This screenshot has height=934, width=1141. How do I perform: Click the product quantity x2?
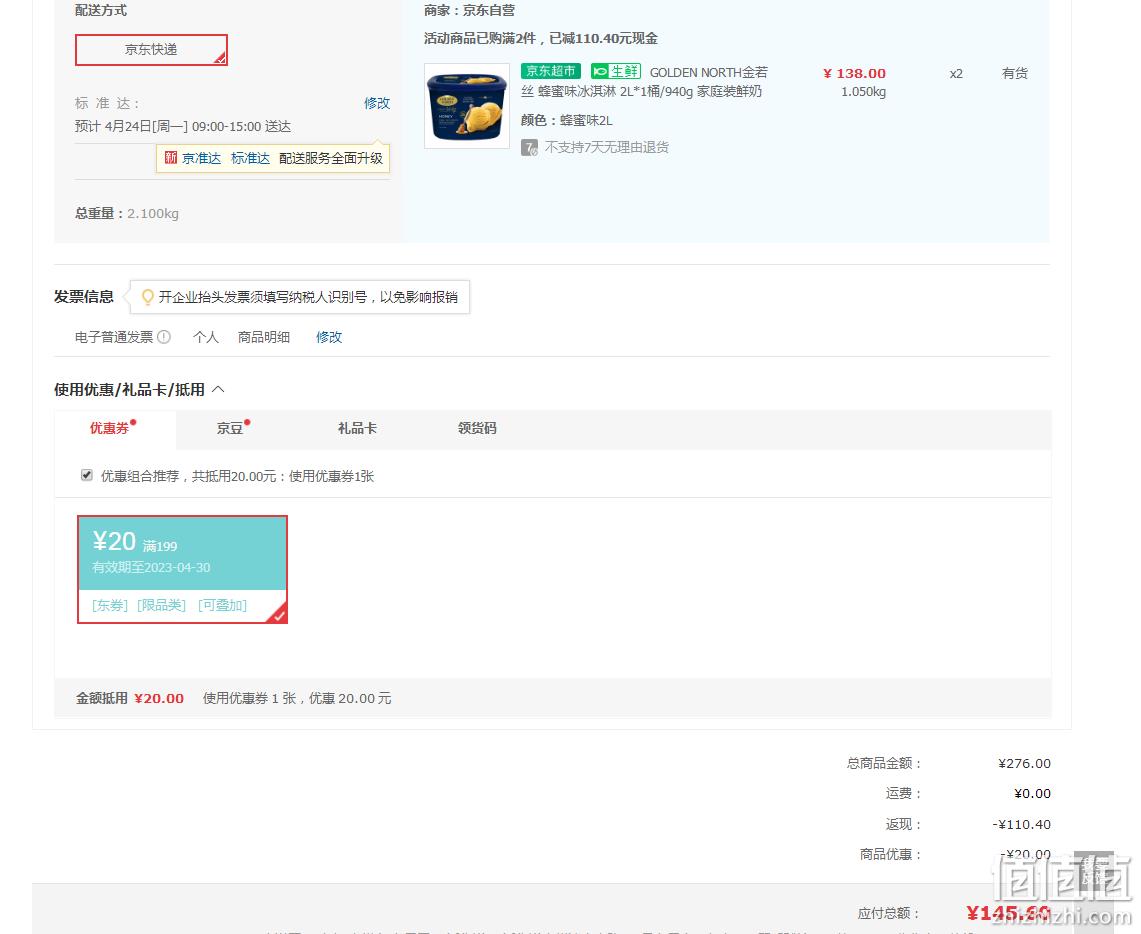(956, 73)
